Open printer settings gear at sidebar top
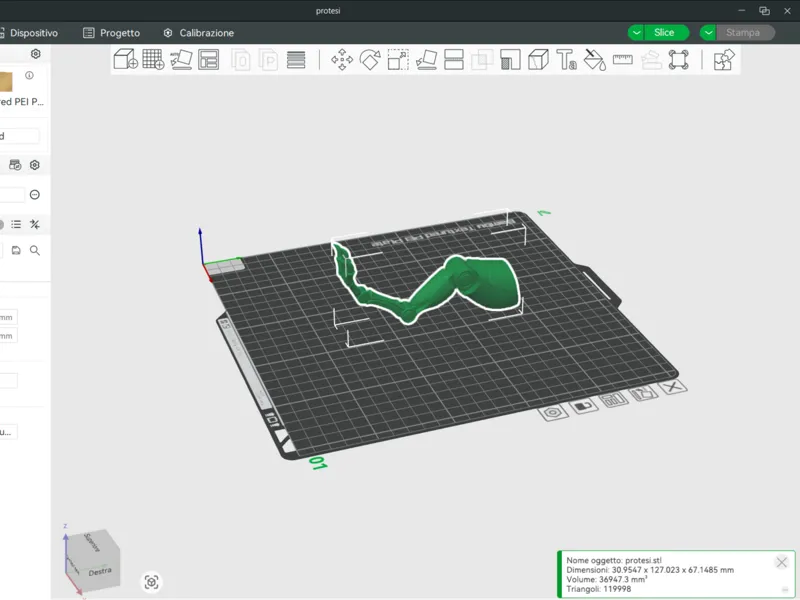Screen dimensions: 800x600 pyautogui.click(x=36, y=54)
